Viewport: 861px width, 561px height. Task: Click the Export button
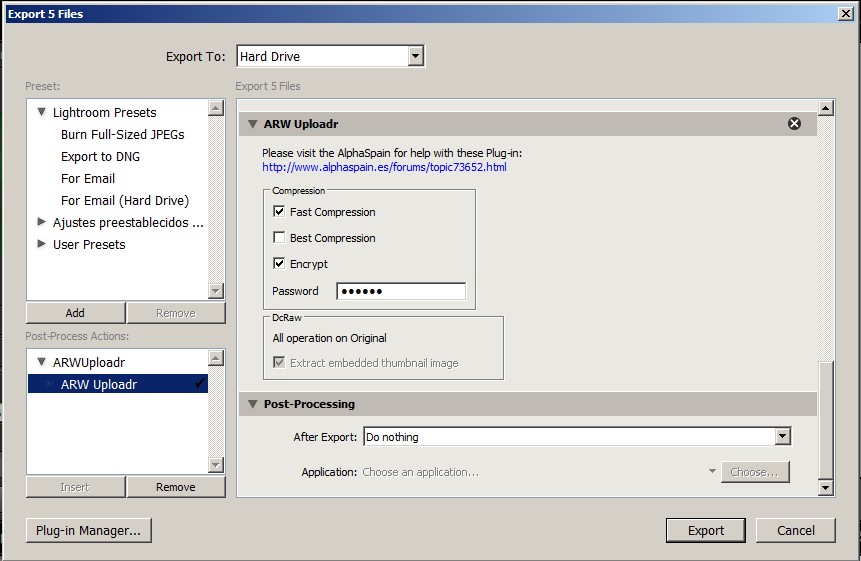(705, 530)
